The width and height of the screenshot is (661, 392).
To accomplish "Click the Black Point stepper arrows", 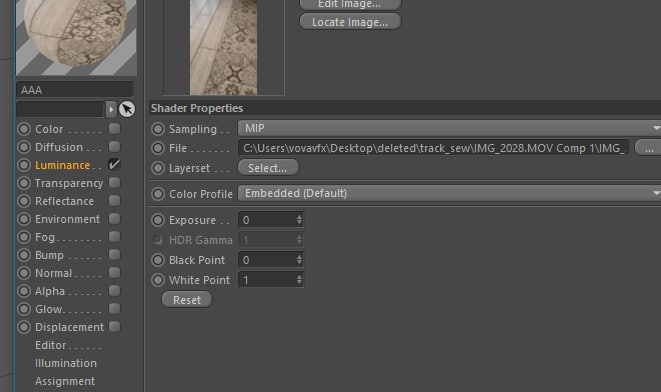I will (x=299, y=260).
